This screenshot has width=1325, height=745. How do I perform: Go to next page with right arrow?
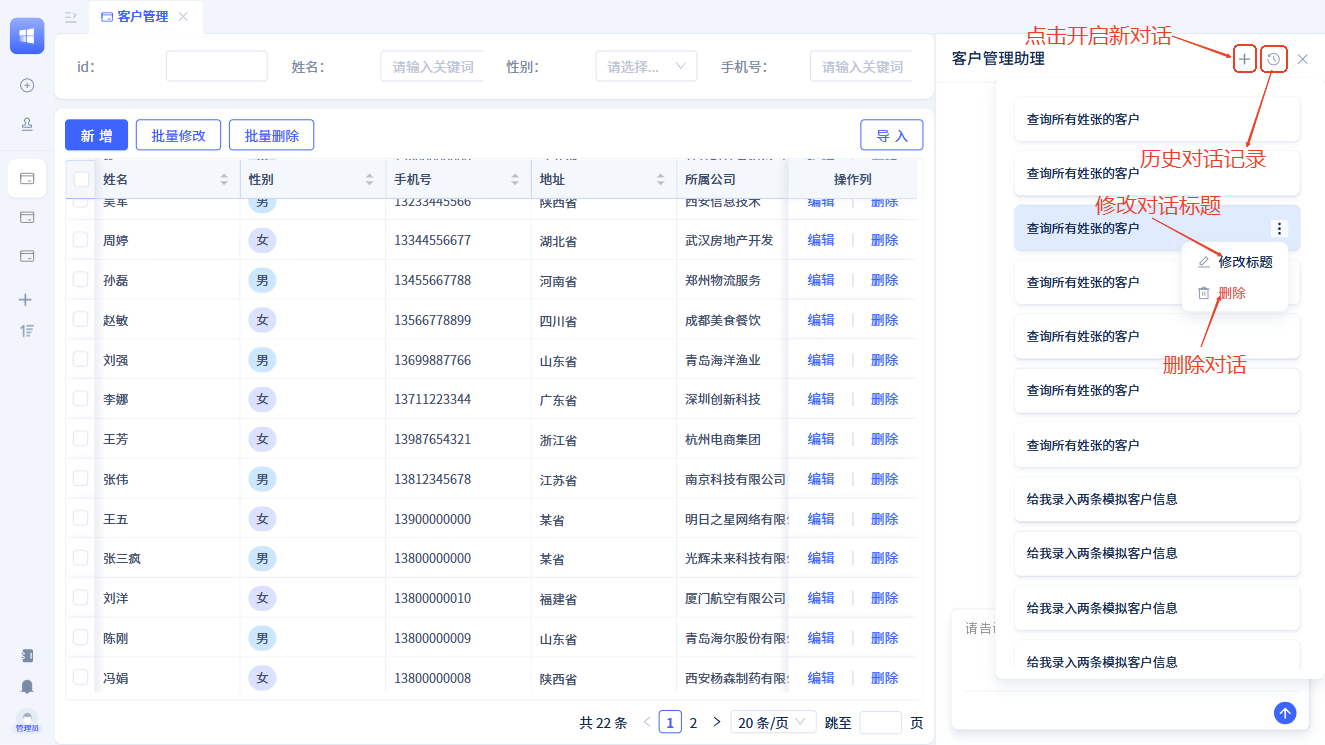[716, 722]
